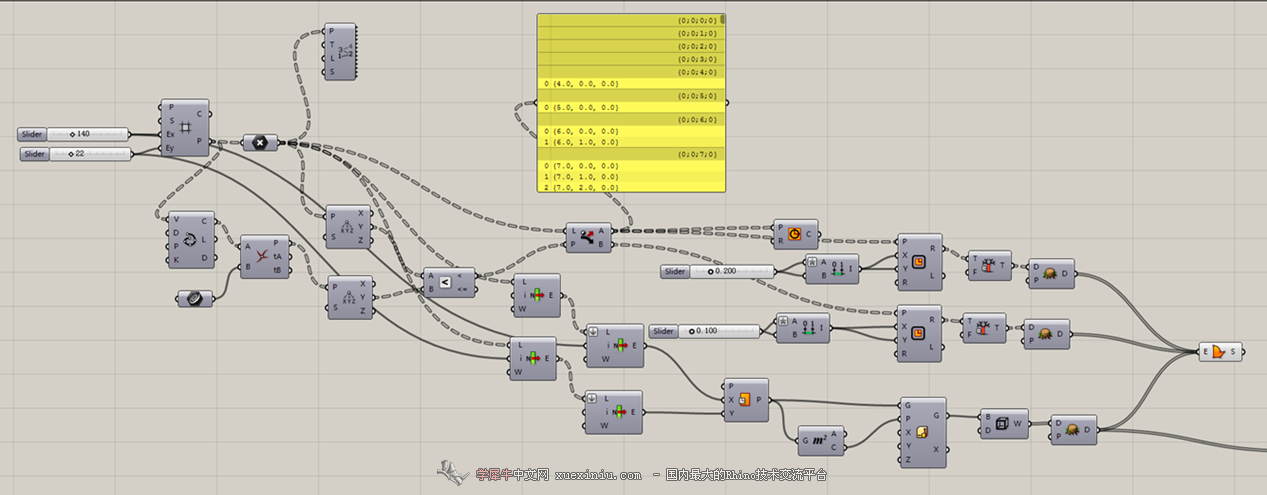
Task: Click the slider track showing 140
Action: pyautogui.click(x=88, y=134)
